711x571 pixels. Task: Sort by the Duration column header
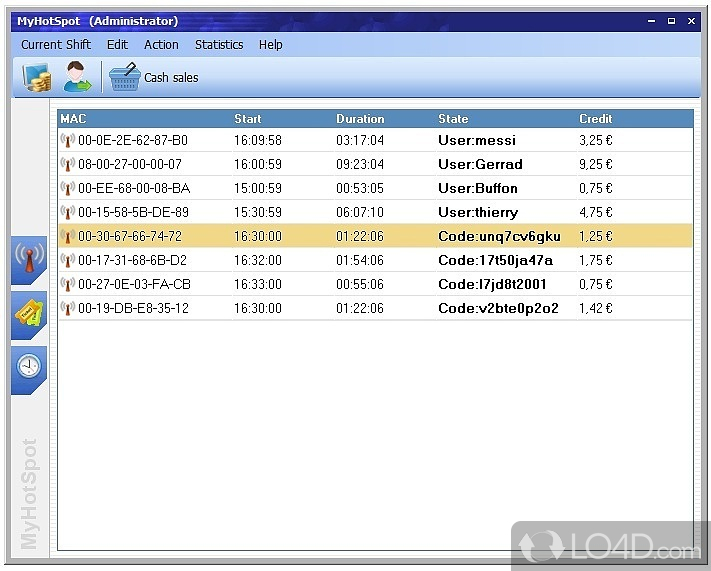point(360,119)
